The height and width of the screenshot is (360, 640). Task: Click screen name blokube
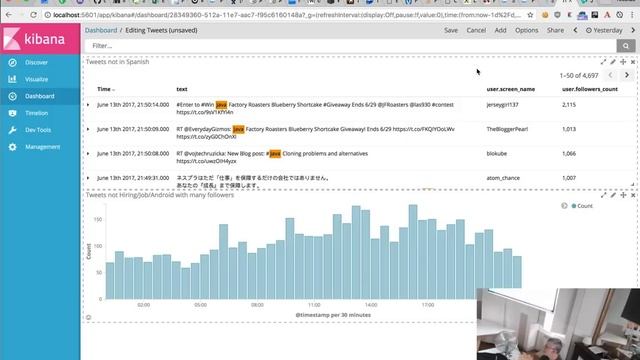(496, 153)
